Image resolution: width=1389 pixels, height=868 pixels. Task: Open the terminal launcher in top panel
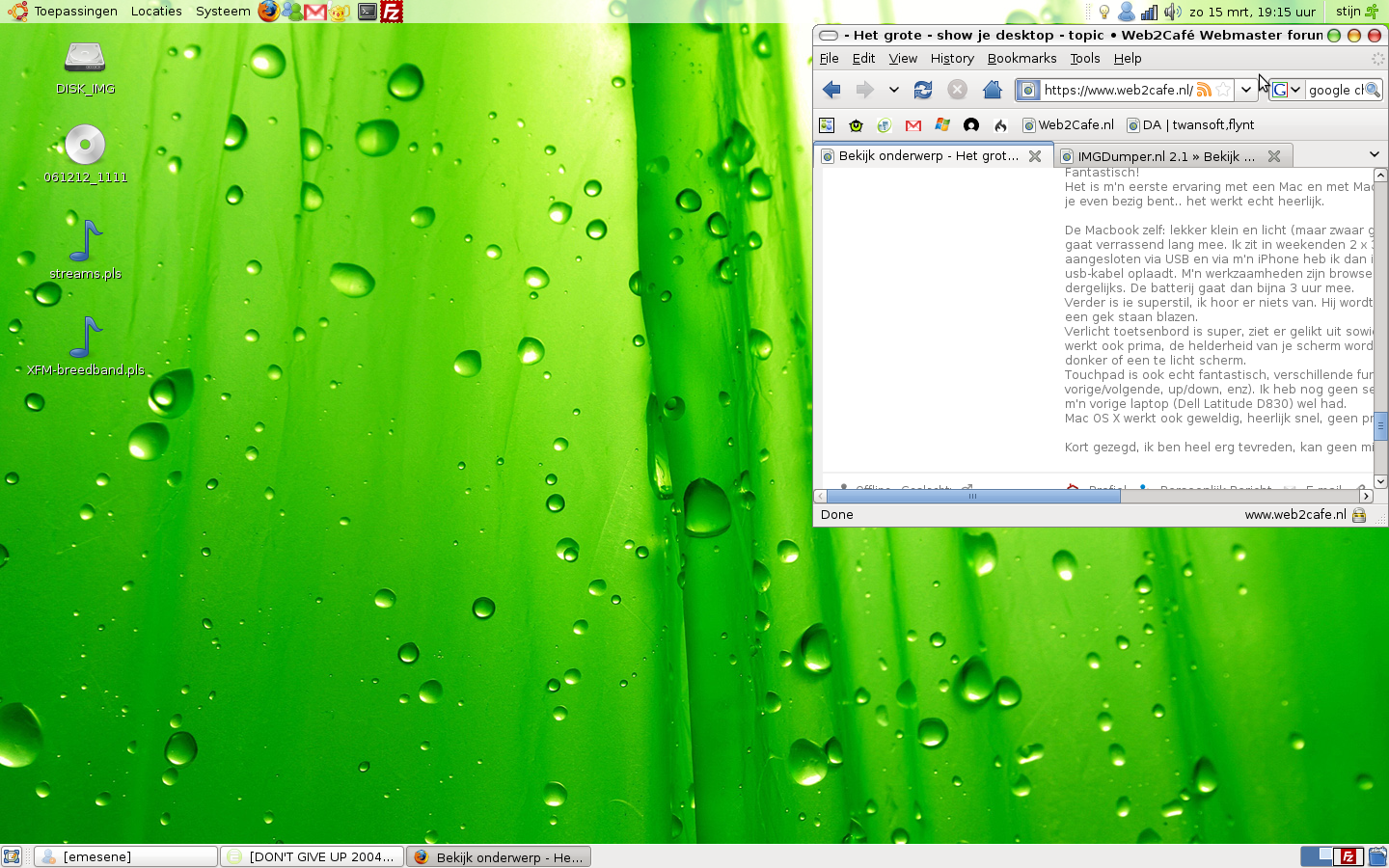click(x=368, y=12)
